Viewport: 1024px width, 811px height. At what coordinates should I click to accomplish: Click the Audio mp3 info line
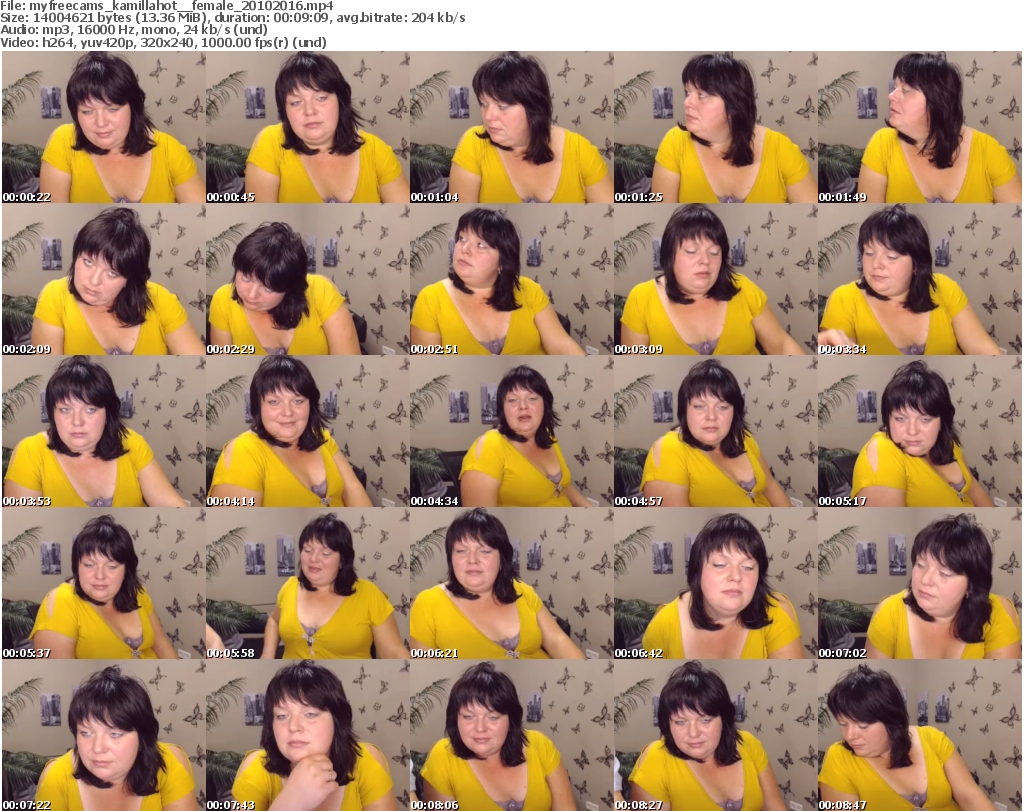click(x=134, y=30)
